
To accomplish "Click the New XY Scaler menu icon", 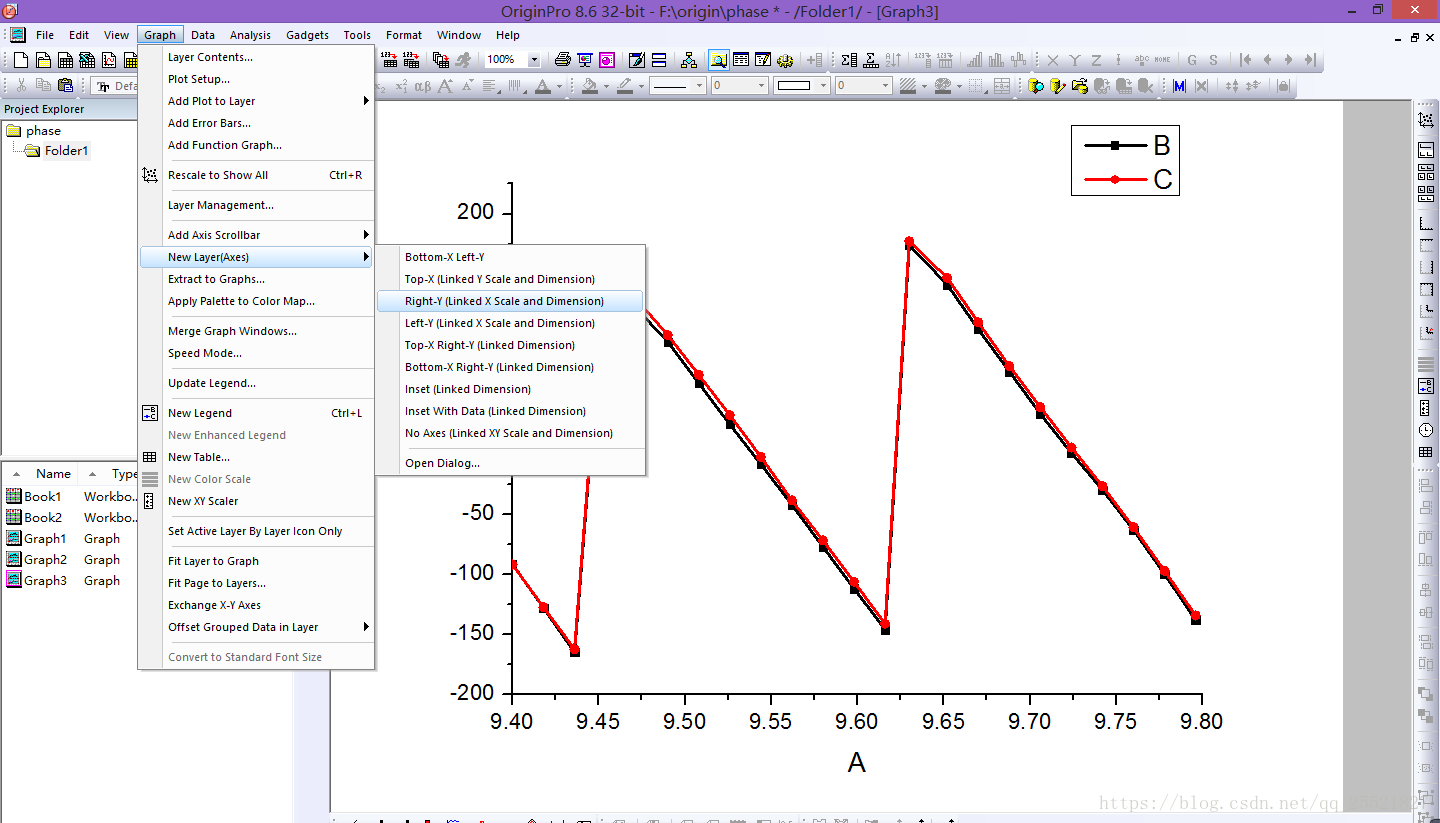I will coord(150,501).
